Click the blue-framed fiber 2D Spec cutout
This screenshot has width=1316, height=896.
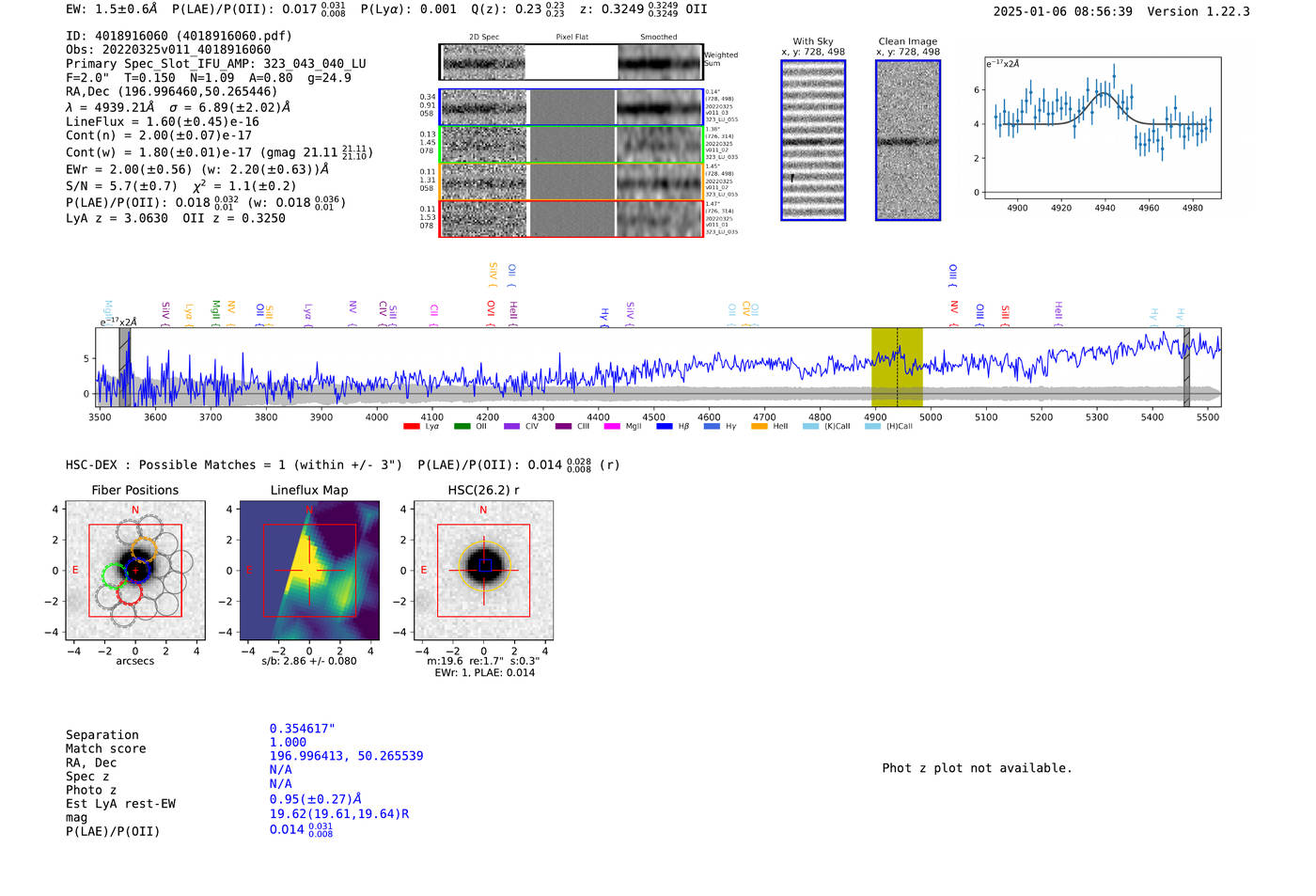click(484, 107)
